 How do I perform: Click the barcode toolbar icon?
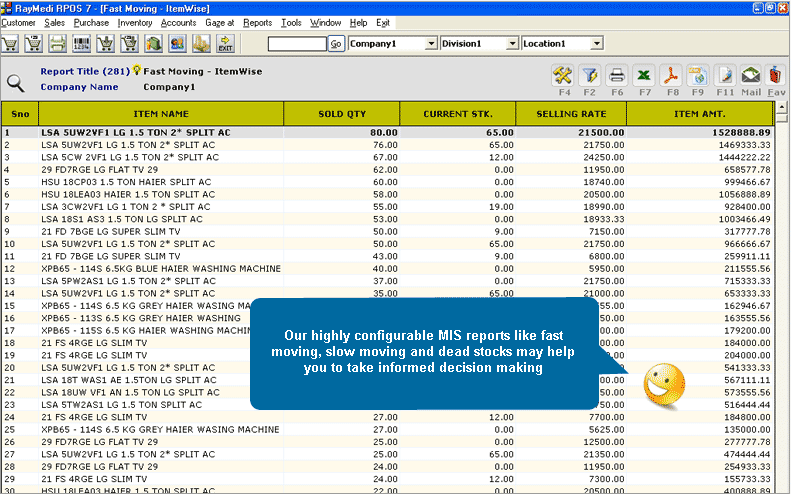click(x=82, y=44)
